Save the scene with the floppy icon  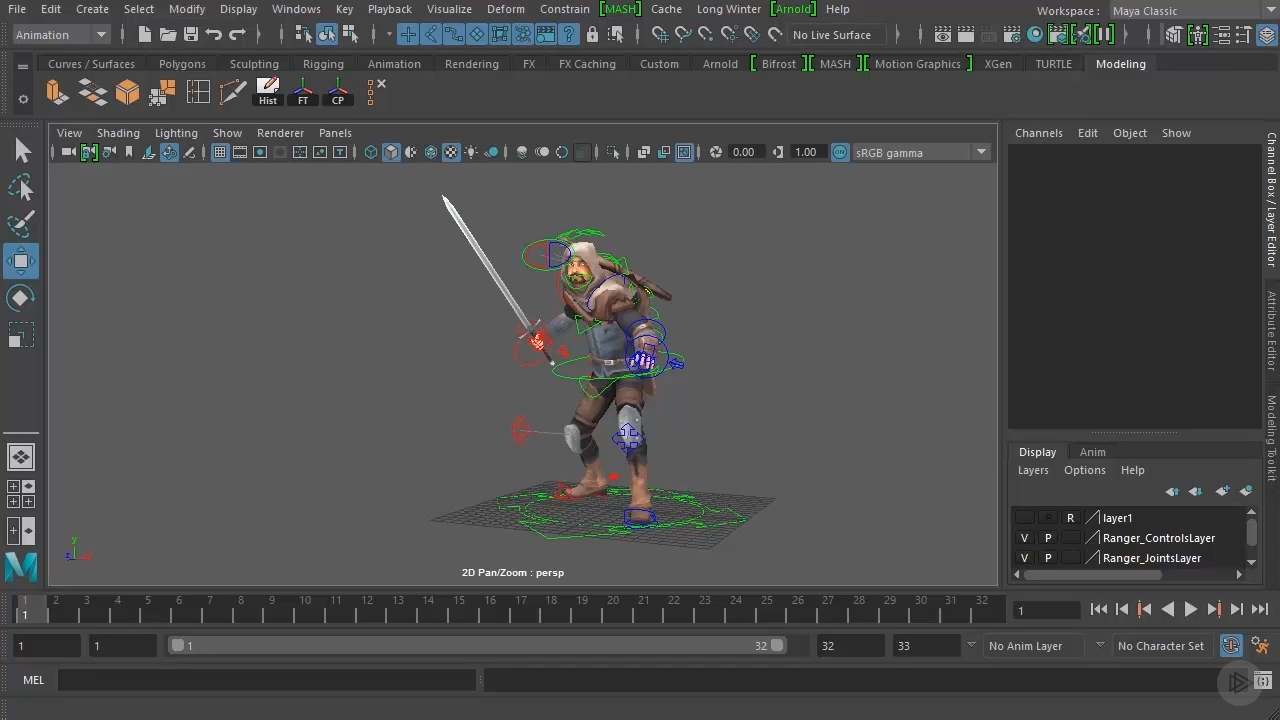pos(191,35)
